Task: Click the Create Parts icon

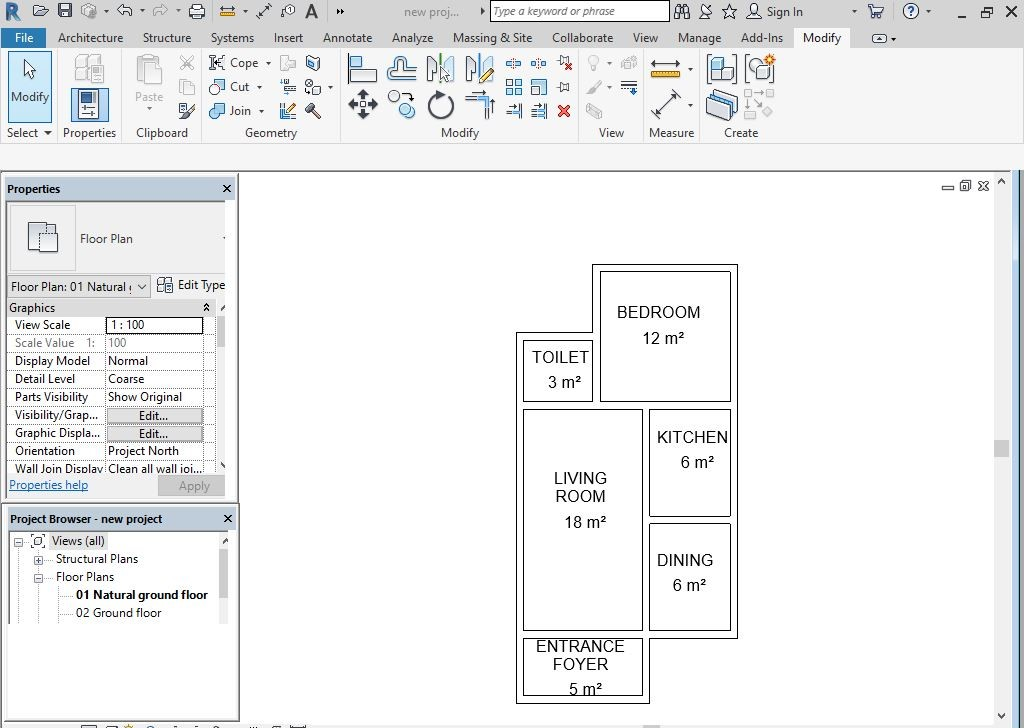Action: (722, 105)
